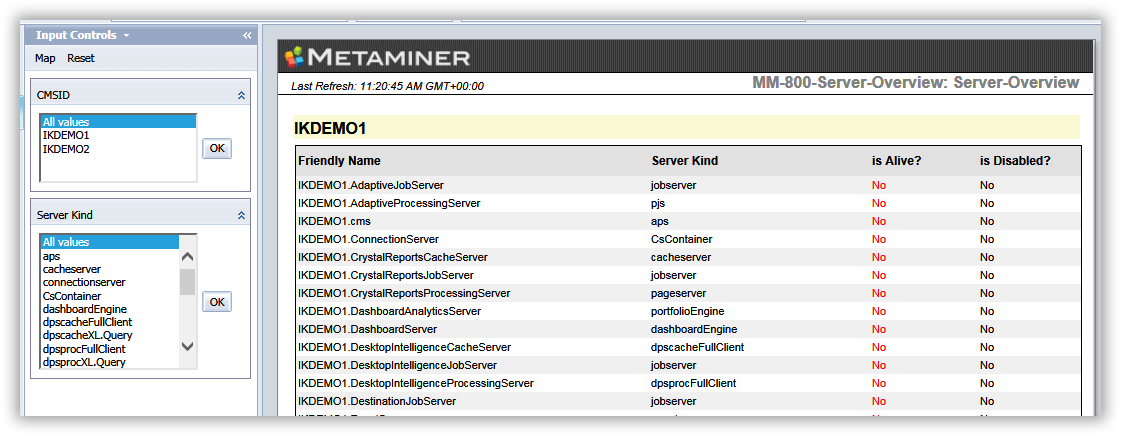Click dashboardEngine cell in DashboardServer row
This screenshot has height=436, width=1121.
(x=693, y=330)
